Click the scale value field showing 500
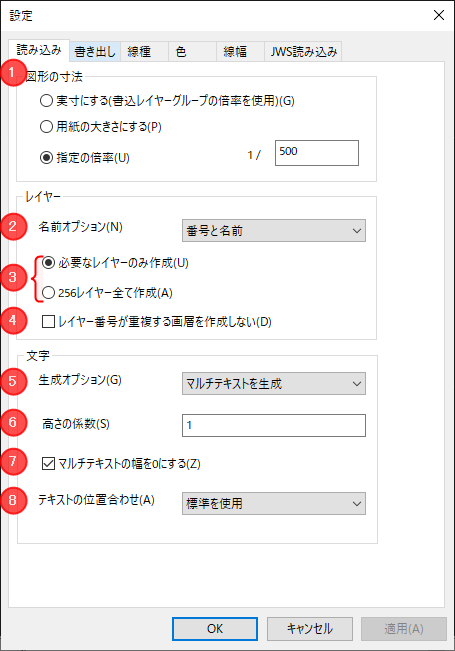The height and width of the screenshot is (651, 455). coord(317,153)
